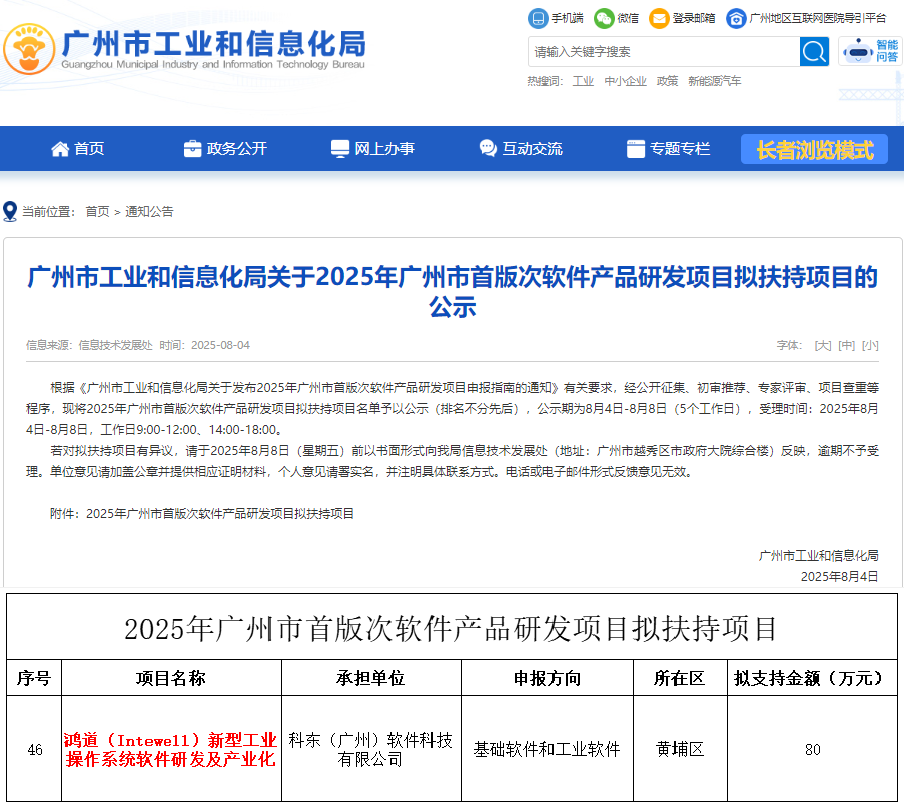Click the 登录邮箱 text label
The width and height of the screenshot is (904, 803).
(x=694, y=18)
